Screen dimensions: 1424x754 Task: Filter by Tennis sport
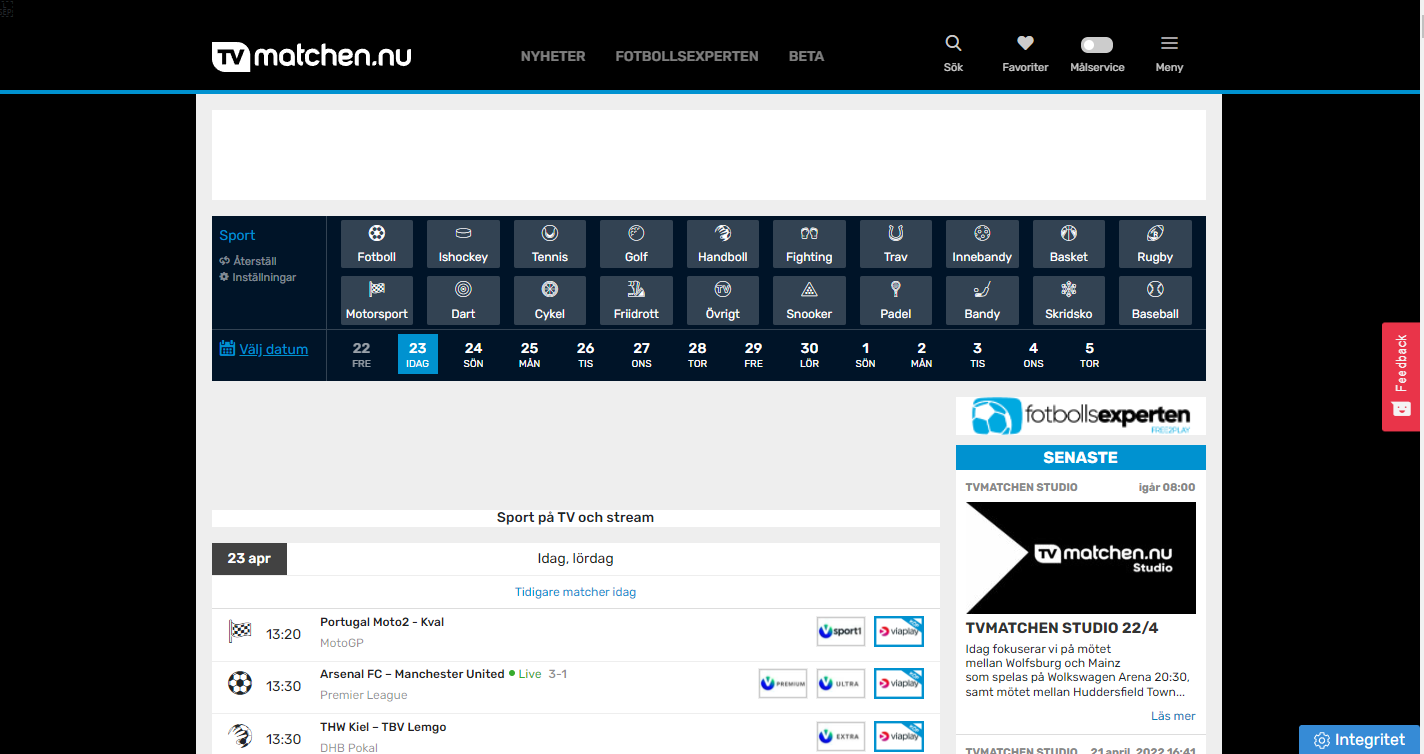point(550,244)
